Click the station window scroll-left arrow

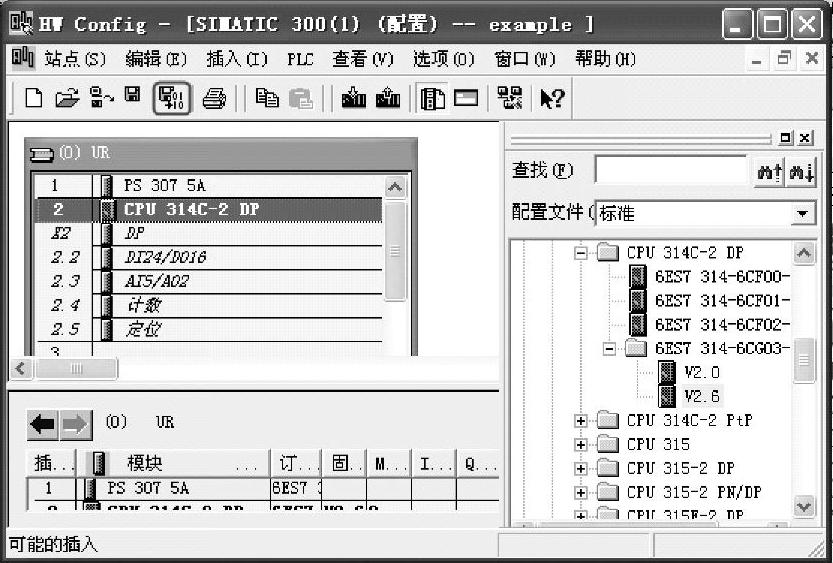click(21, 369)
